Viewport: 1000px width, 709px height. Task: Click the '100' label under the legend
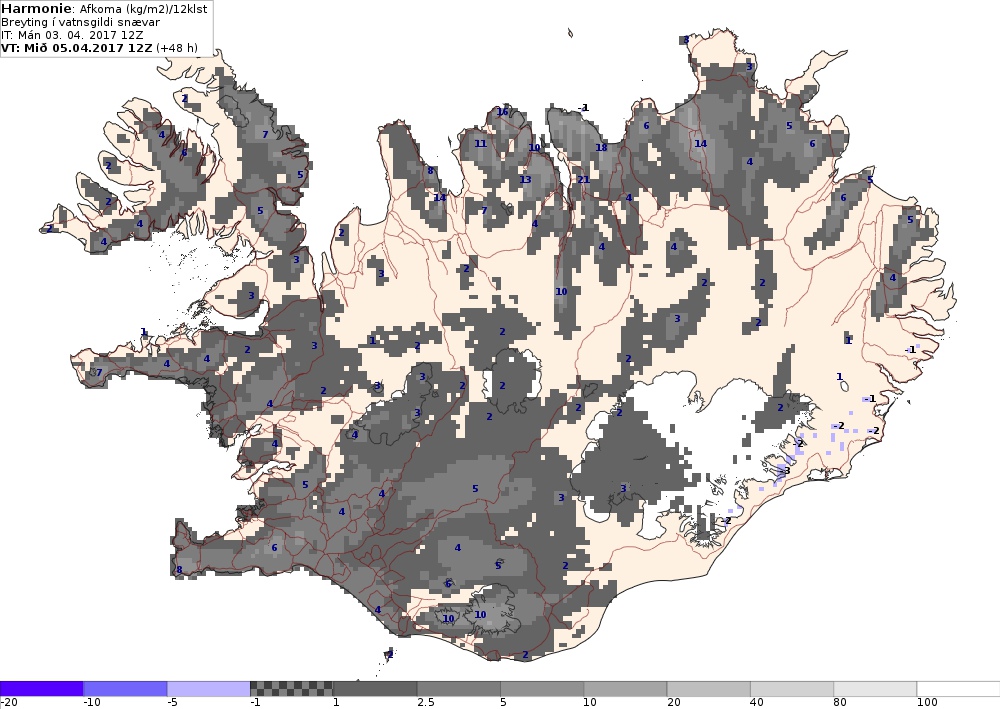pyautogui.click(x=927, y=703)
